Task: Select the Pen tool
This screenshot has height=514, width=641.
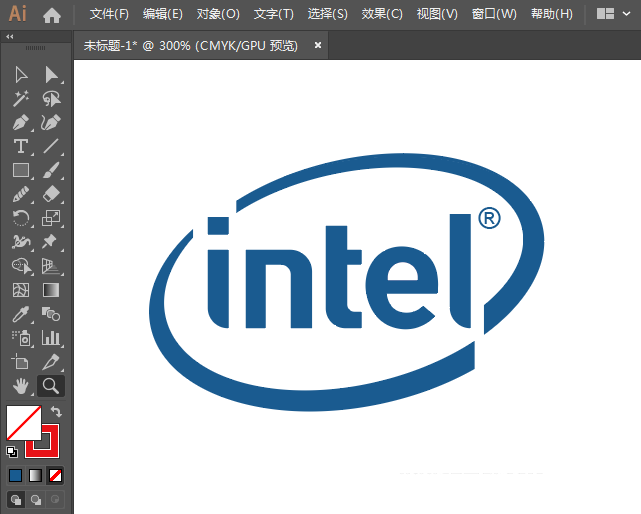Action: [21, 123]
